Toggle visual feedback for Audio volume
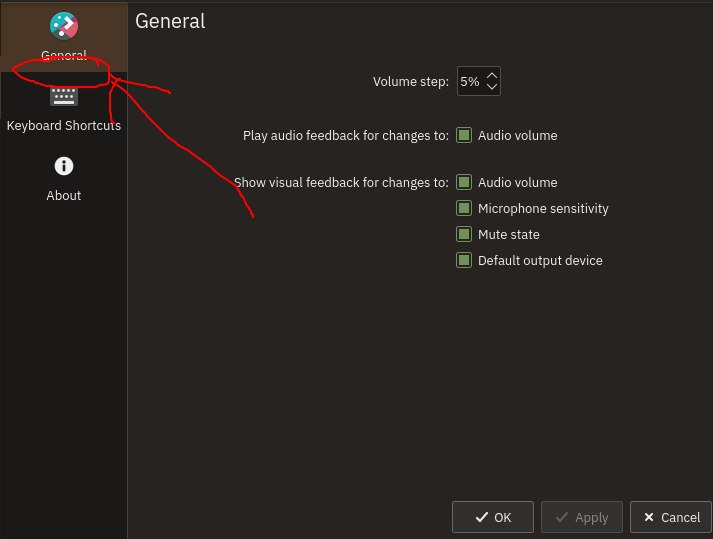This screenshot has width=713, height=539. click(x=464, y=182)
